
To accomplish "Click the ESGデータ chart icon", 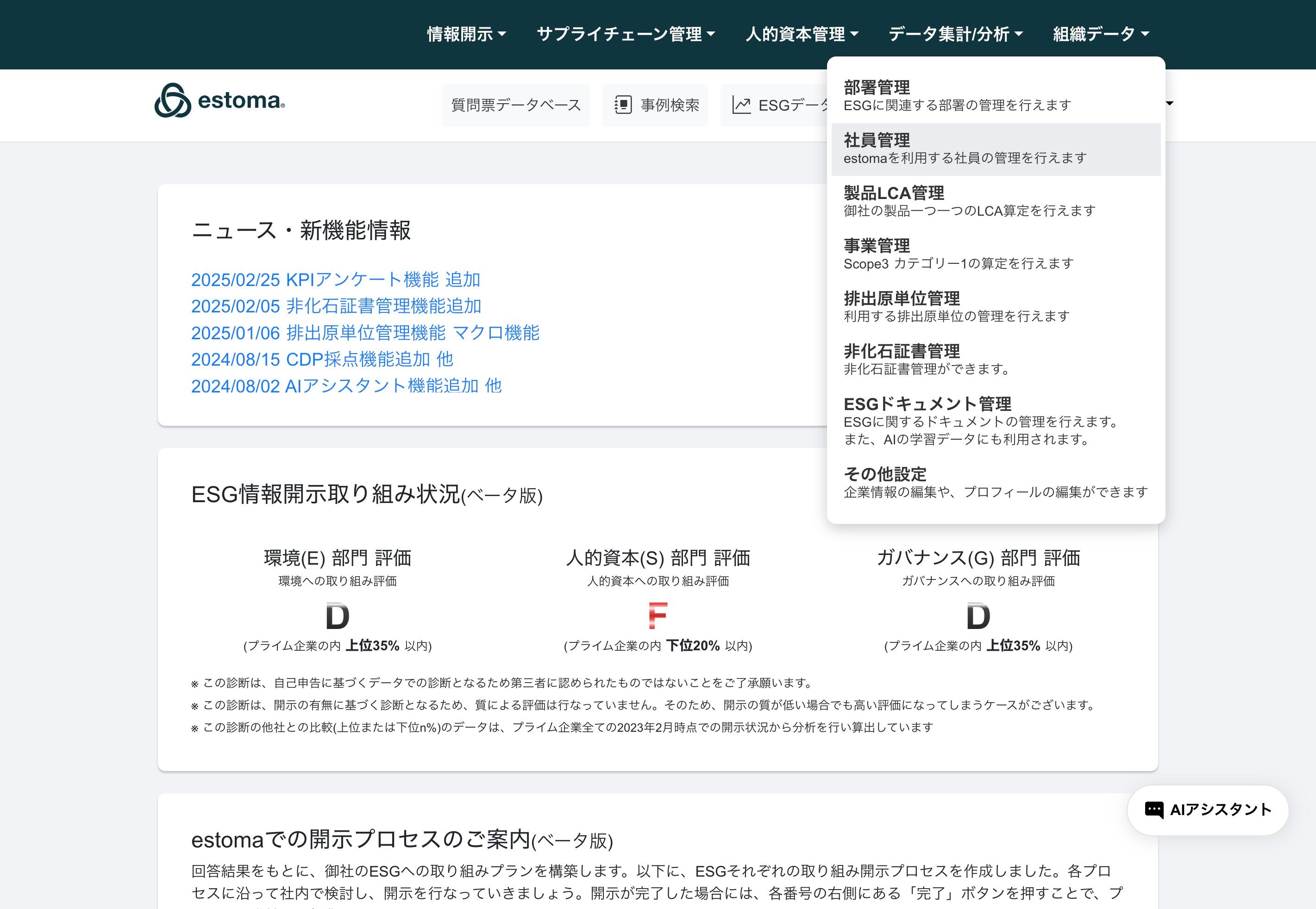I will pos(741,106).
